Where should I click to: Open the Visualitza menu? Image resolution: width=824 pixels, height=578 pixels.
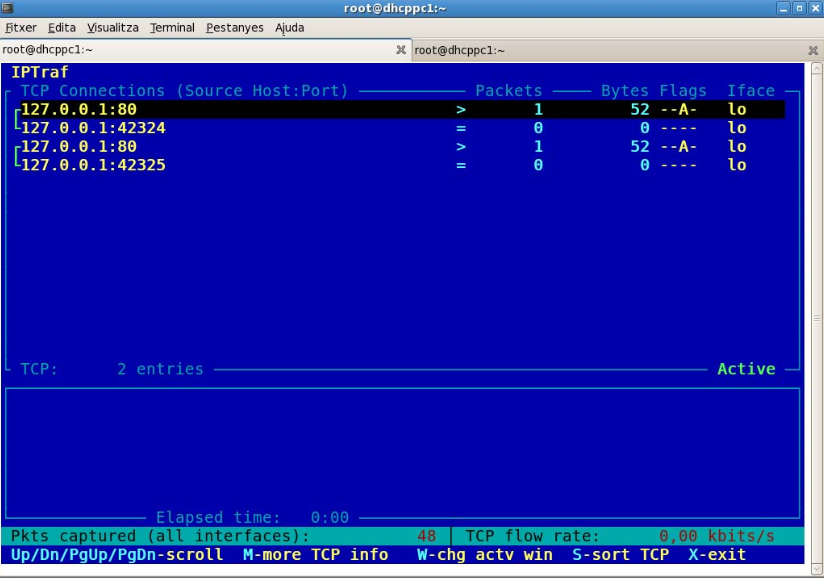click(x=113, y=28)
